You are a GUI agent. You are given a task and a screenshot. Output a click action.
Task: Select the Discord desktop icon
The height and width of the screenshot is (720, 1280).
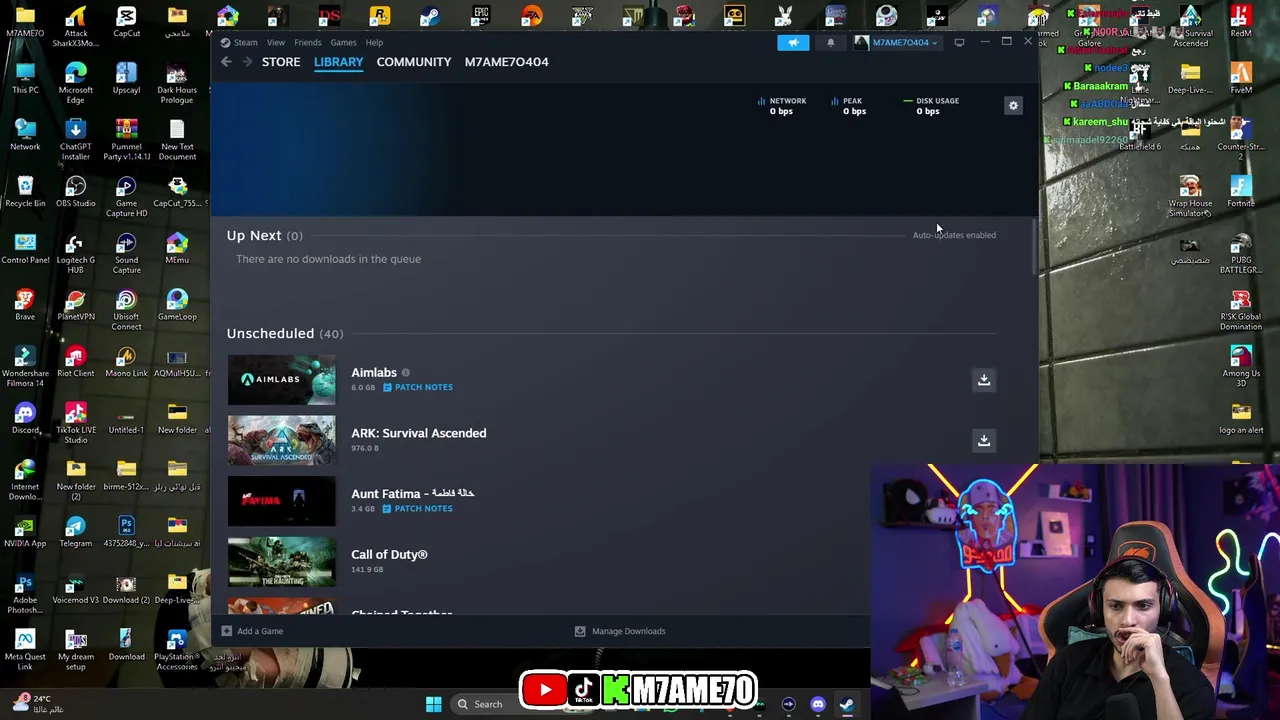pyautogui.click(x=25, y=419)
